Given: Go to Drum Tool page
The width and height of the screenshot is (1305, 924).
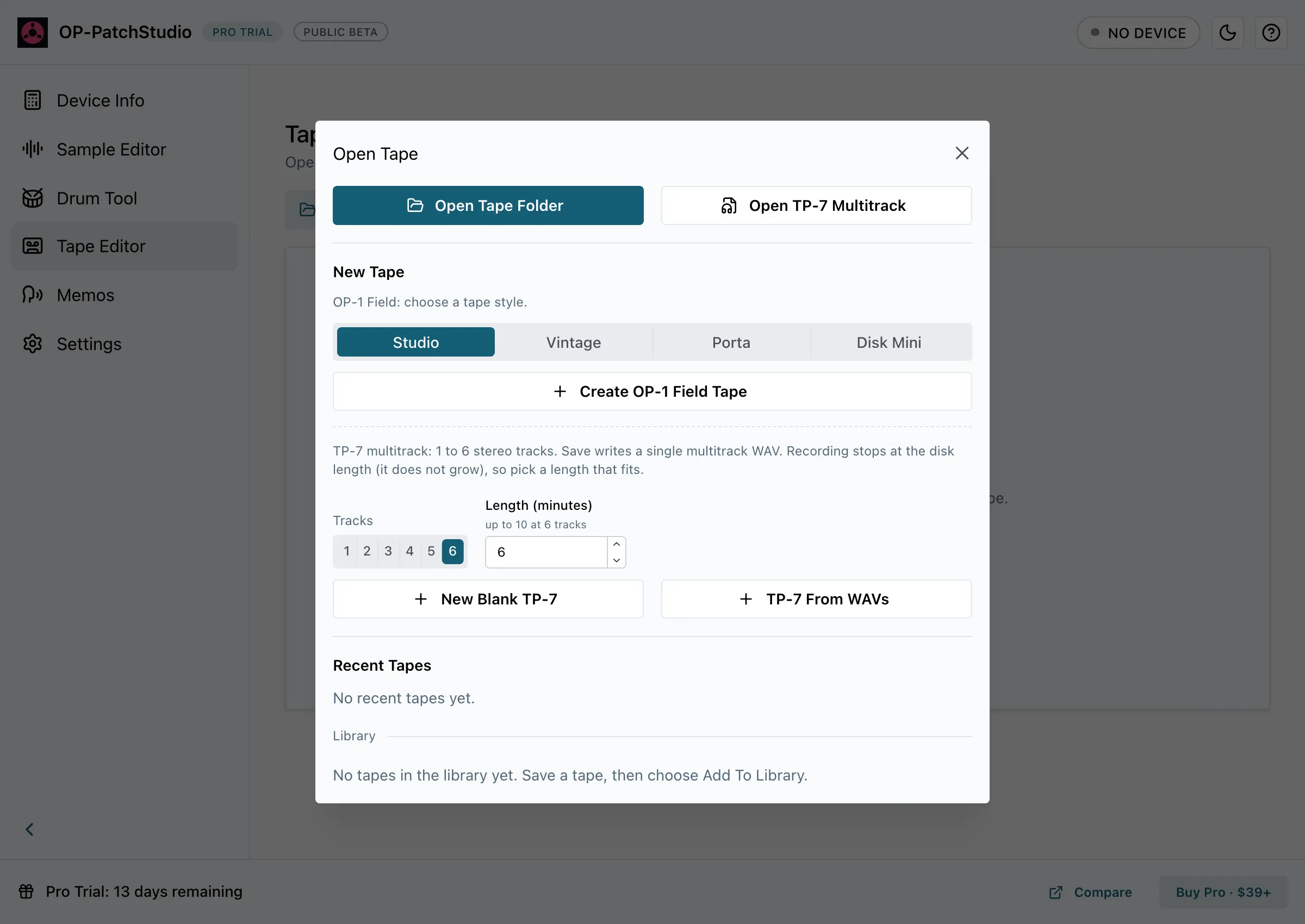Looking at the screenshot, I should pyautogui.click(x=125, y=198).
